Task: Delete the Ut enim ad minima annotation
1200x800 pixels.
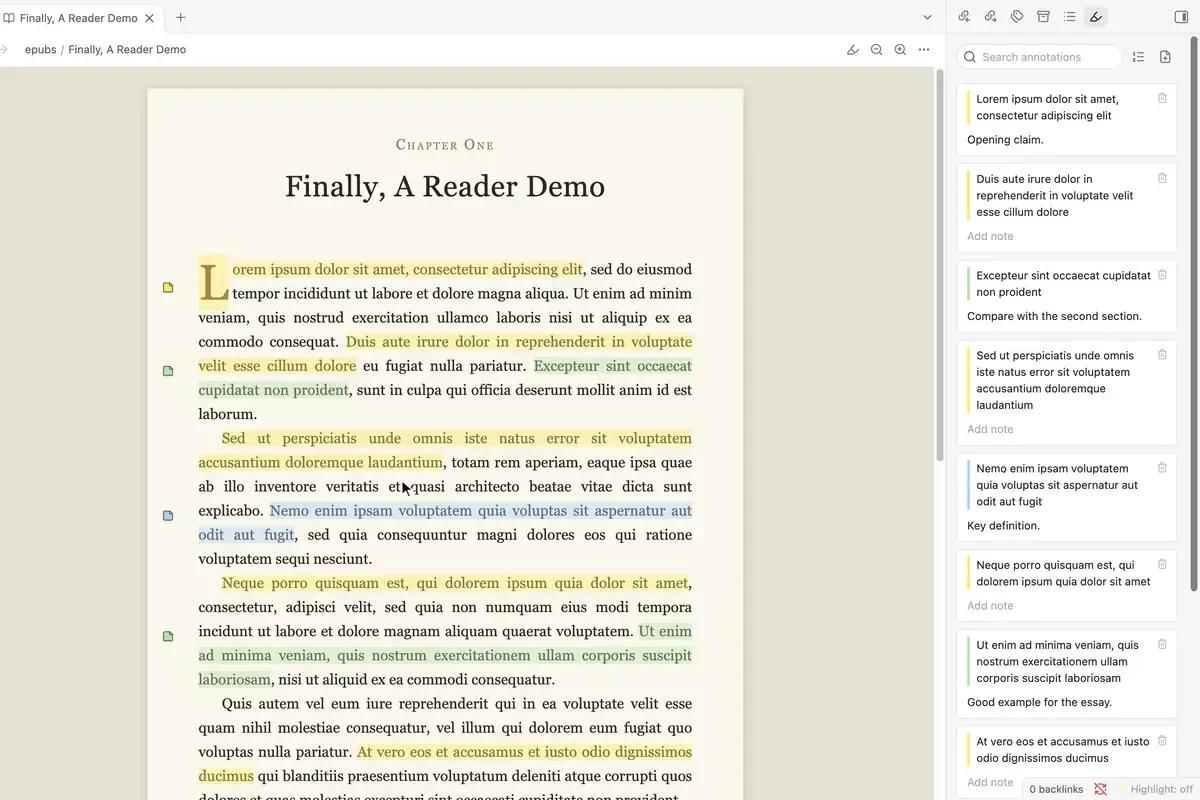Action: (x=1162, y=644)
